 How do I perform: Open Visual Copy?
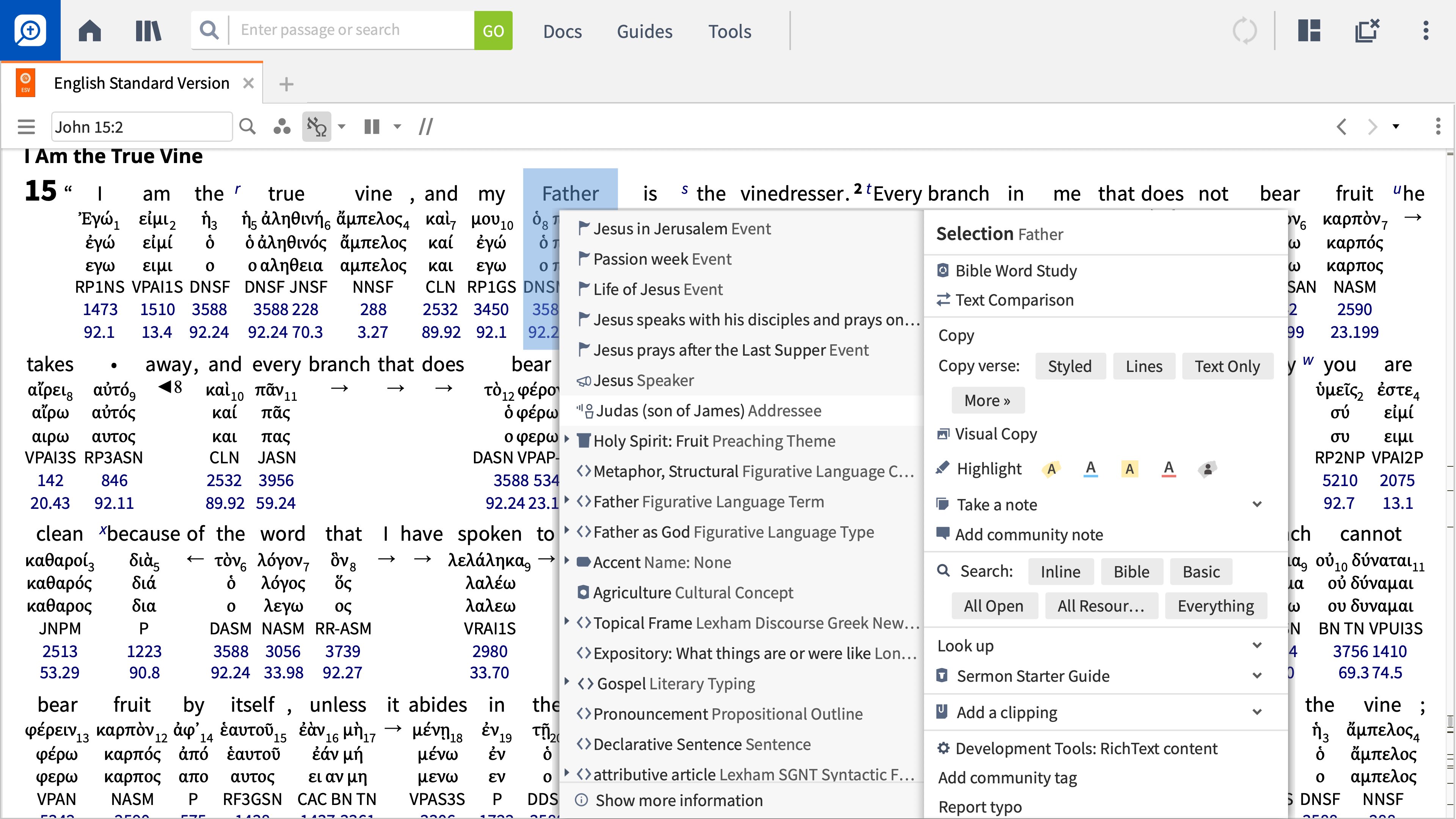pos(995,434)
